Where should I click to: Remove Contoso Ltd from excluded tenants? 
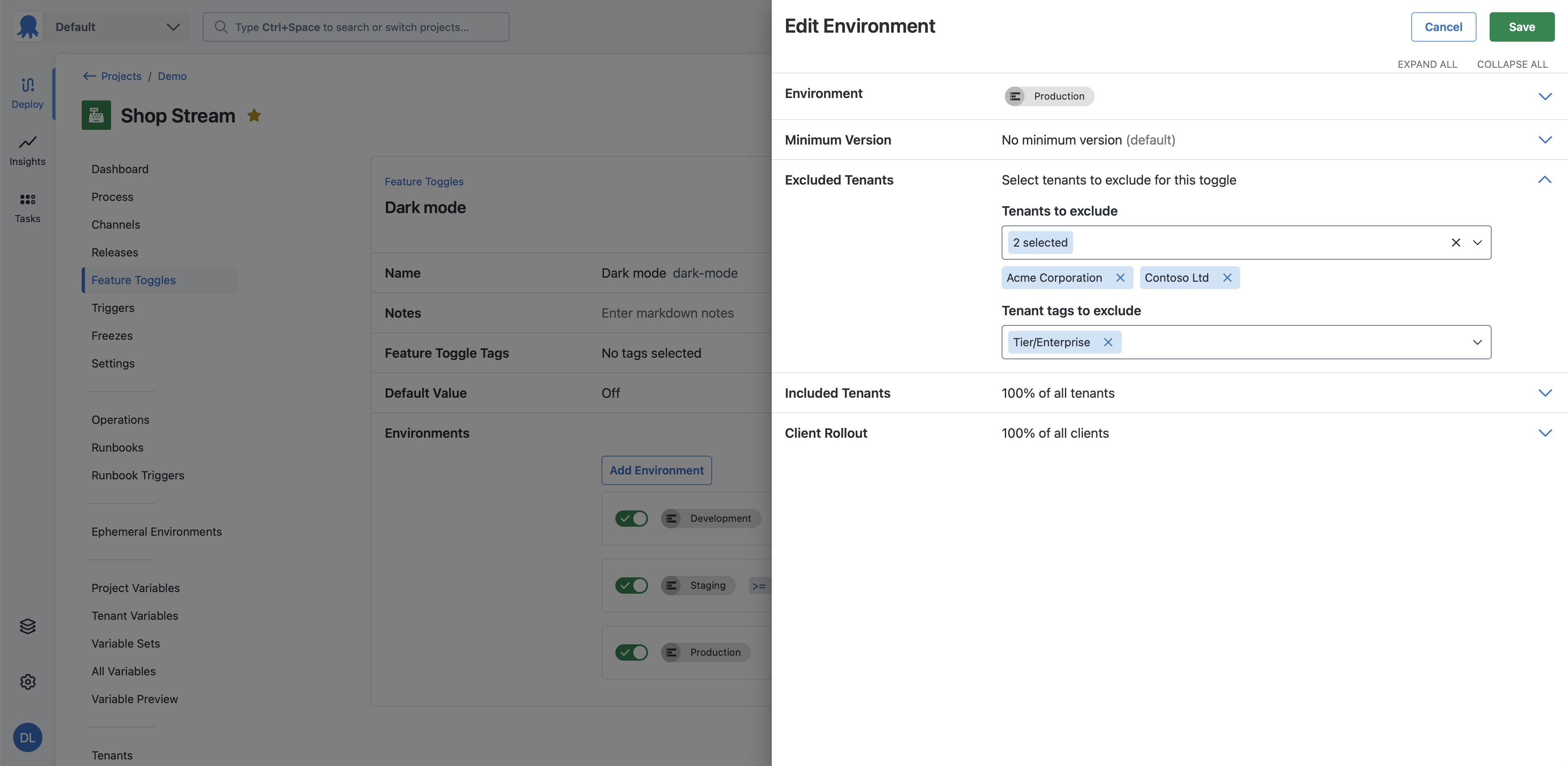1227,278
